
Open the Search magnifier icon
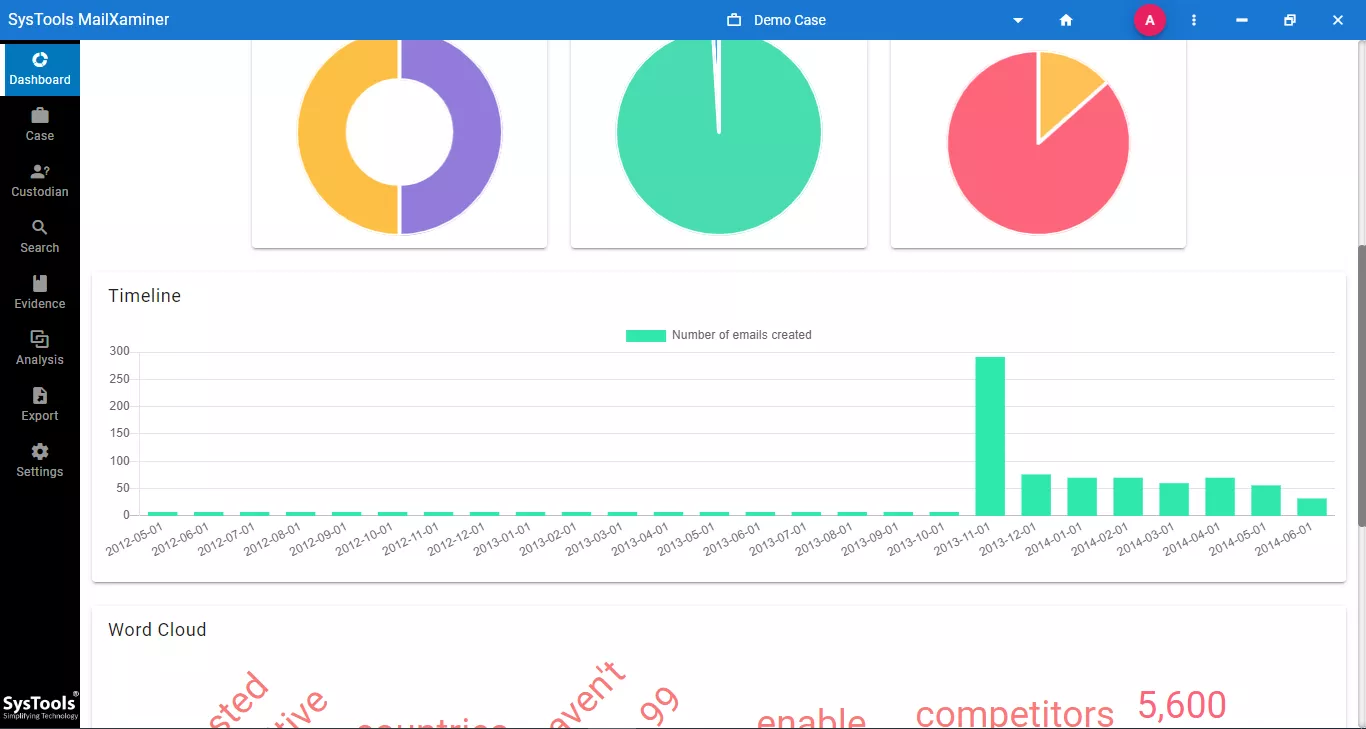click(x=40, y=227)
